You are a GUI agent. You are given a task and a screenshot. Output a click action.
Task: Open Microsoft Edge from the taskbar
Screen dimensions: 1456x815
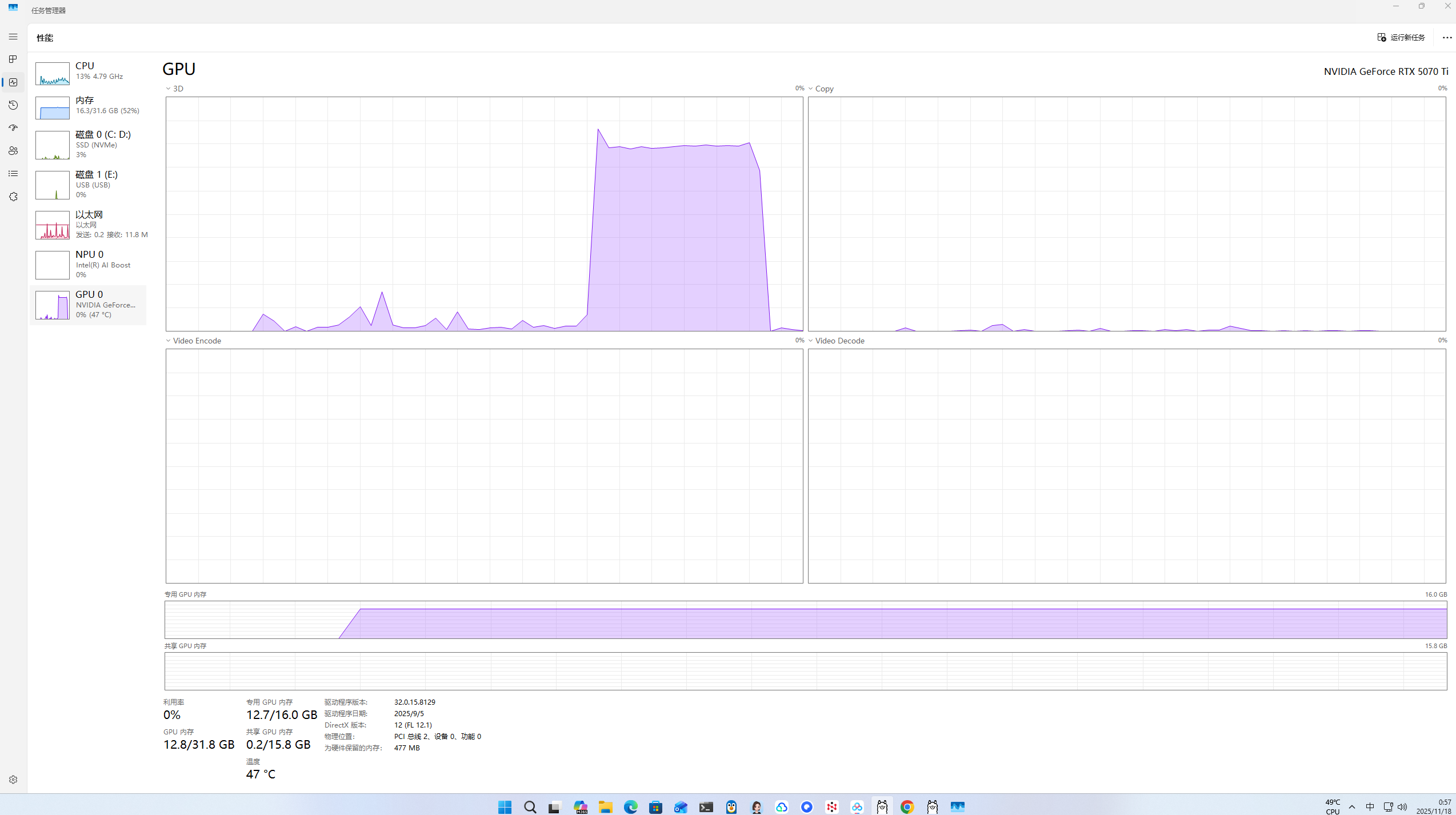coord(630,806)
